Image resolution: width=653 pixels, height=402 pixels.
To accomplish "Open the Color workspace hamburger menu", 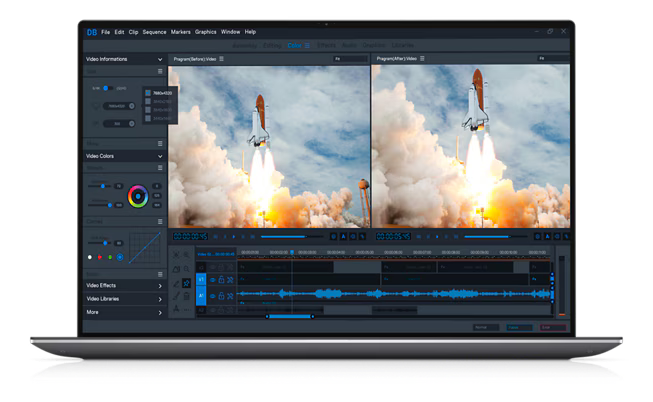I will (307, 45).
